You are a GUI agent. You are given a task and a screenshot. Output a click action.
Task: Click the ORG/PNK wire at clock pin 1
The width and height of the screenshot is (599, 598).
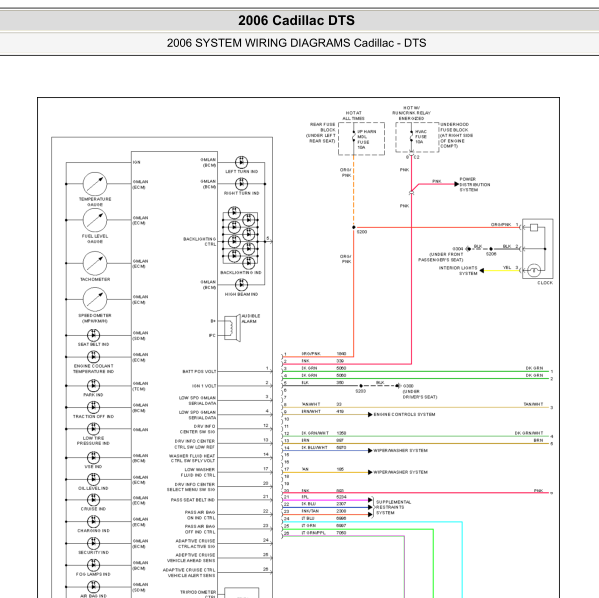(x=437, y=227)
